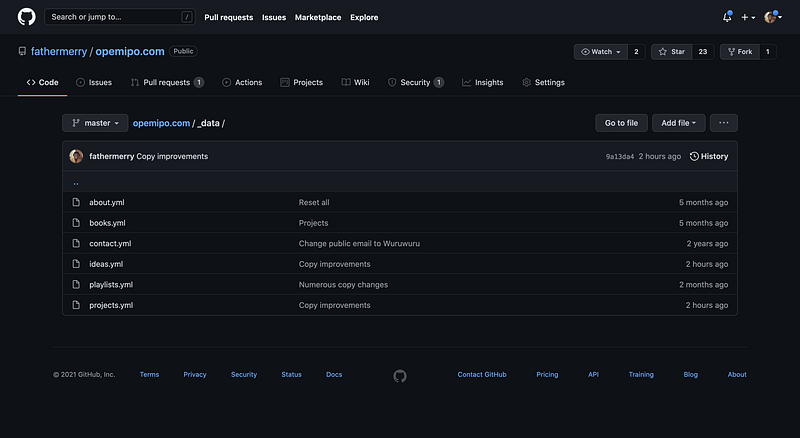The height and width of the screenshot is (438, 800).
Task: Open the master branch selector
Action: (95, 123)
